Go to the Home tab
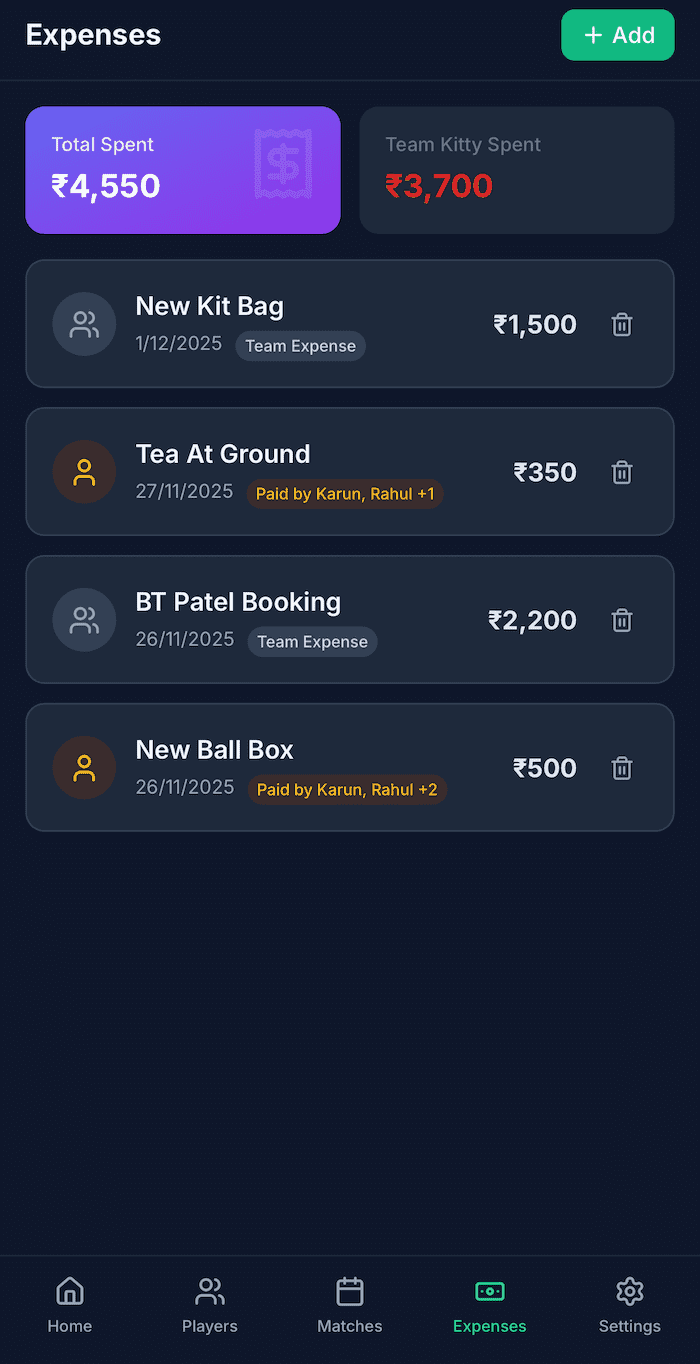 coord(70,1305)
